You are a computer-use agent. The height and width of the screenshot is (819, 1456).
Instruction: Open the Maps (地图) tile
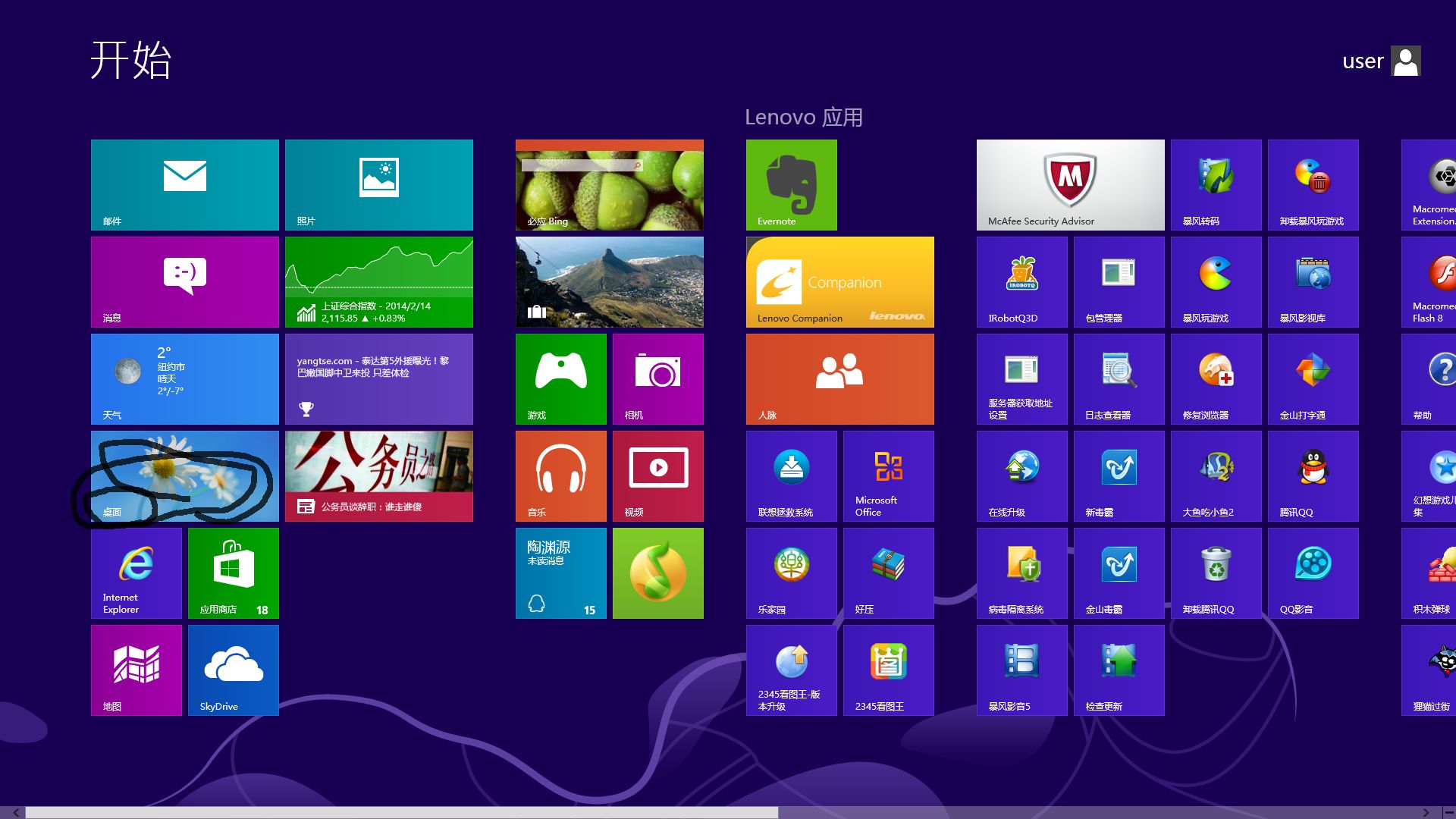tap(136, 670)
